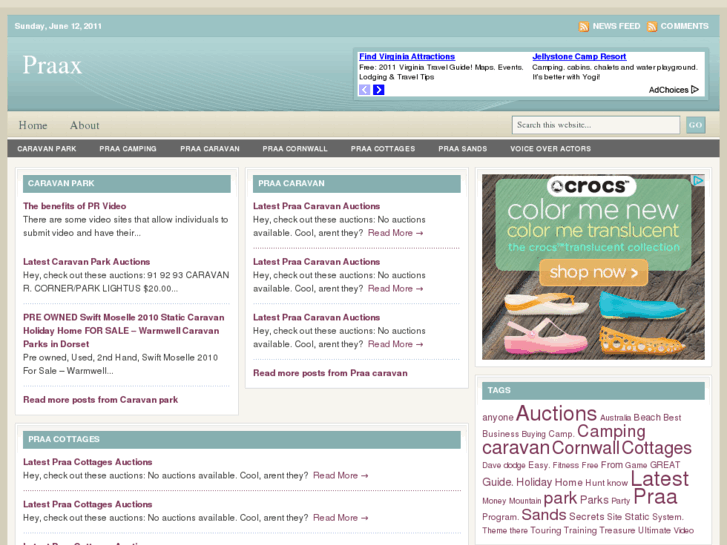Click the Secrets tag

587,517
